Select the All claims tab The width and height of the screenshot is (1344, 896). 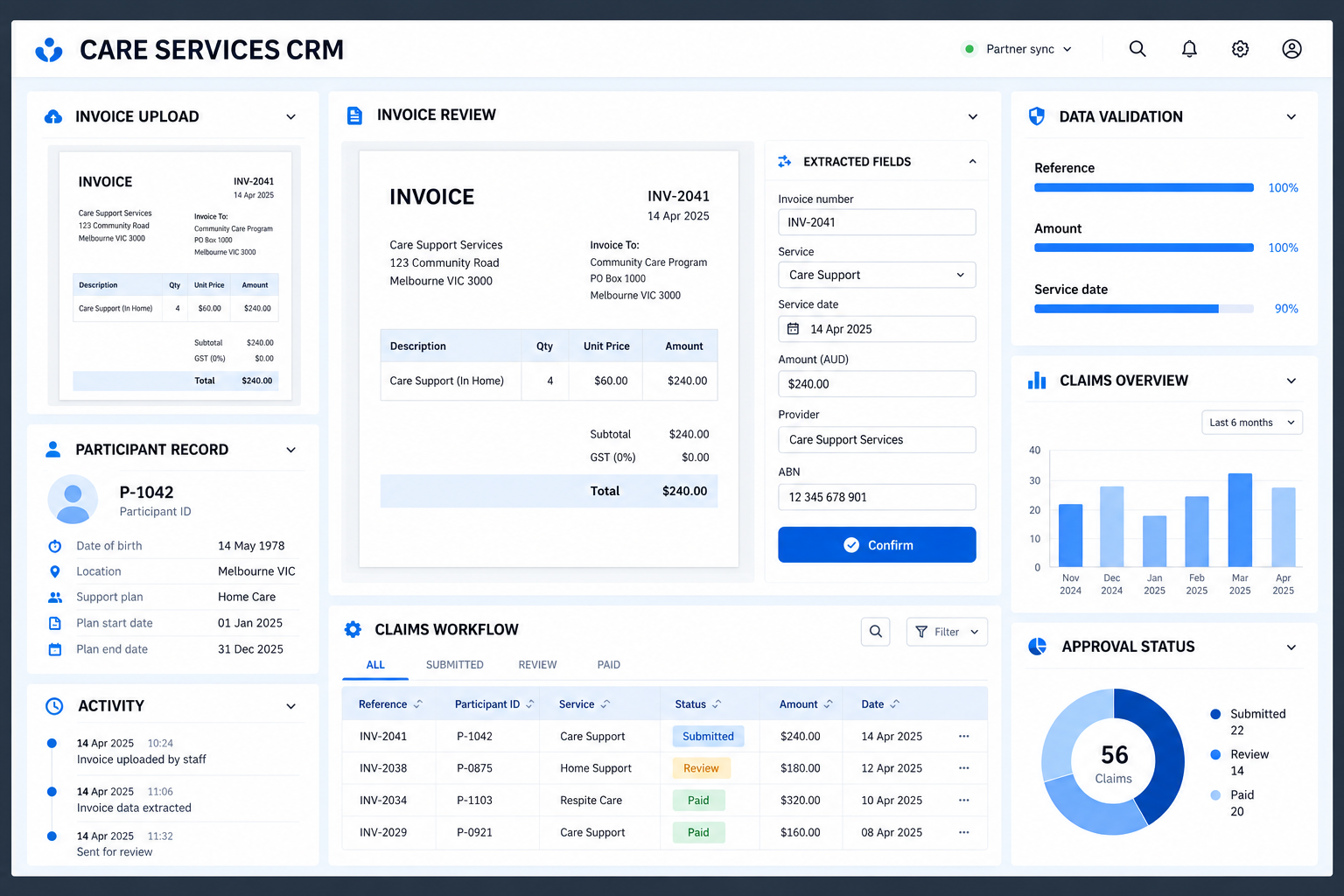[375, 665]
